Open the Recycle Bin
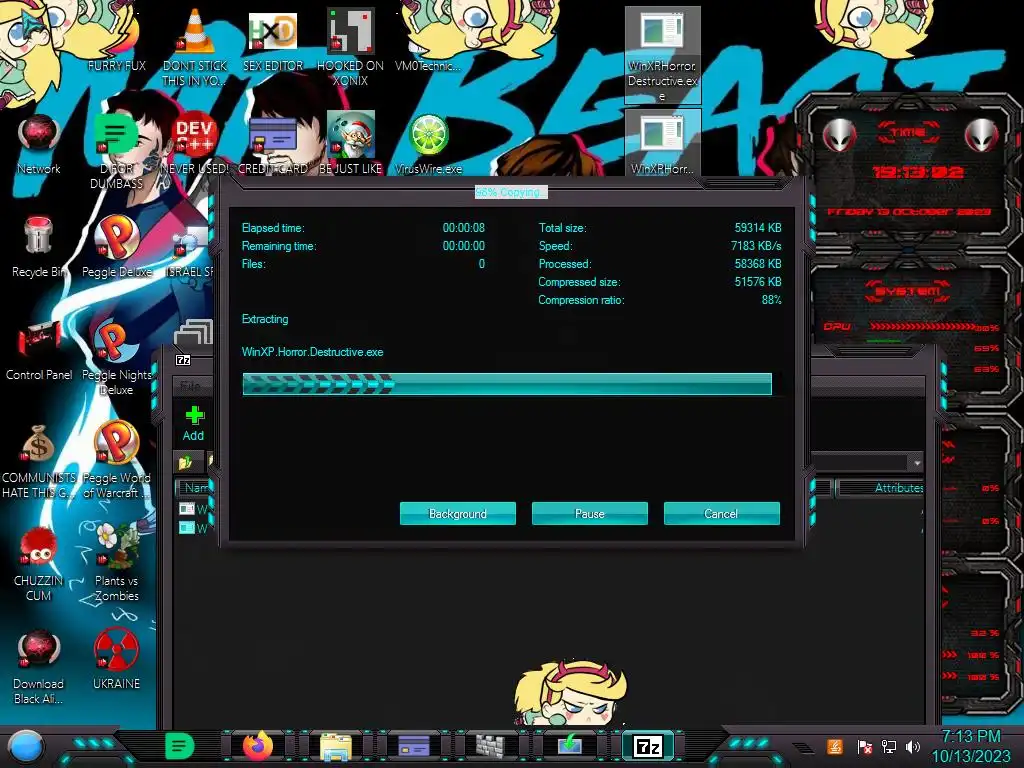Image resolution: width=1024 pixels, height=768 pixels. (x=39, y=247)
